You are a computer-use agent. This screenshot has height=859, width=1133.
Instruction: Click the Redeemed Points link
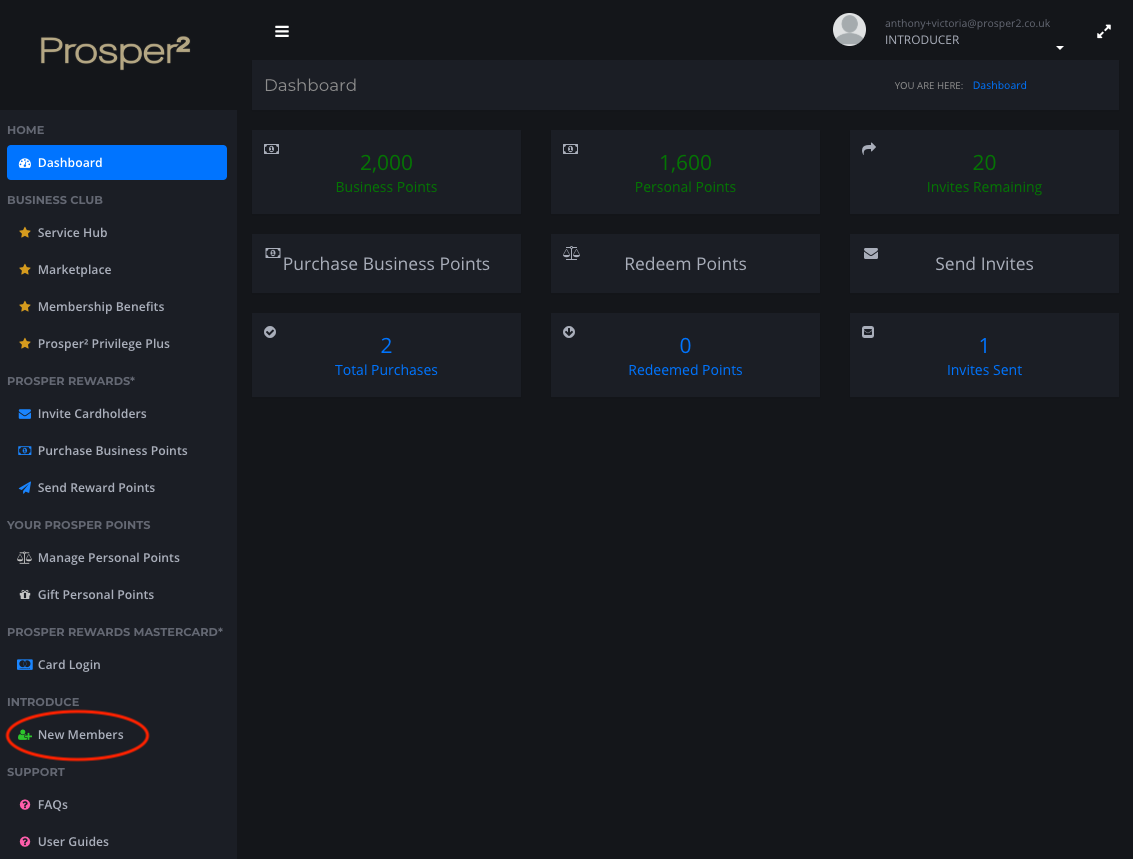[x=685, y=370]
